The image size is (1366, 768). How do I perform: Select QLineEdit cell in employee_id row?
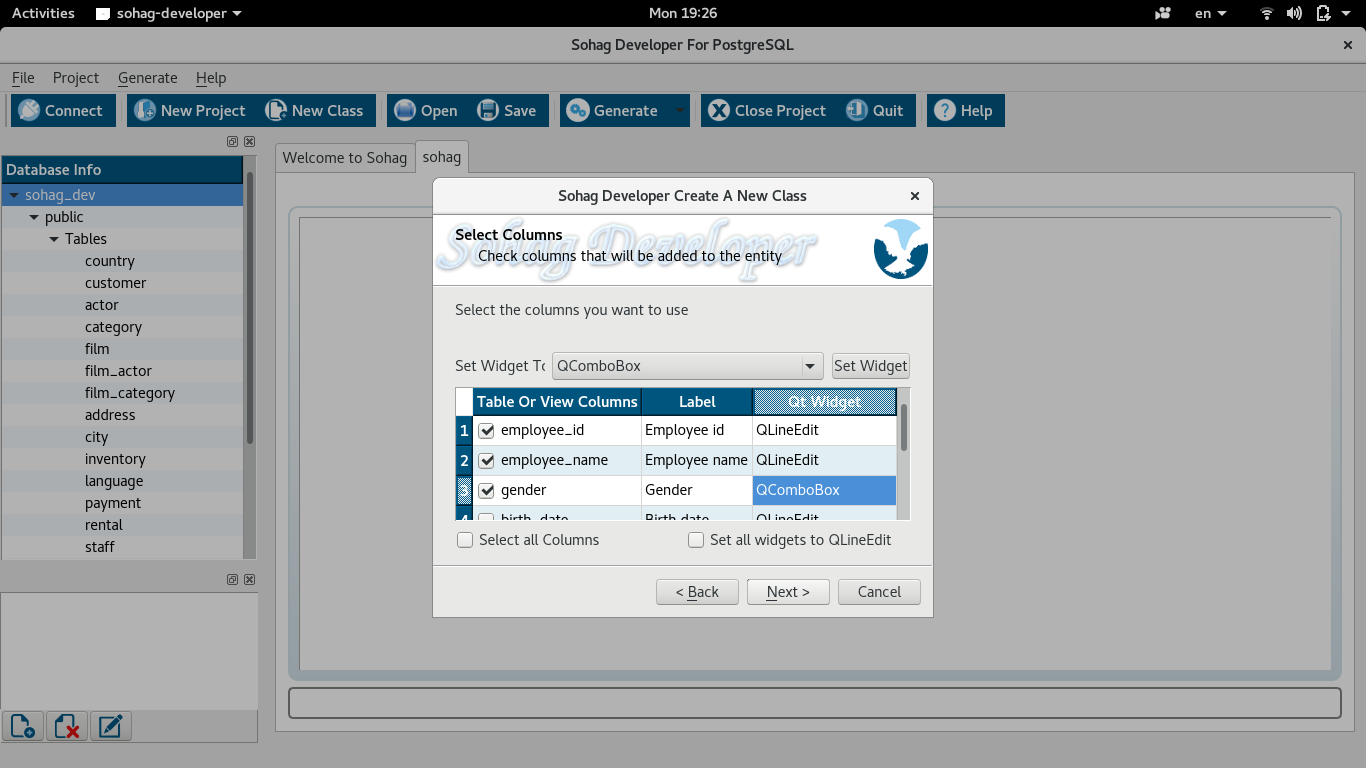825,431
